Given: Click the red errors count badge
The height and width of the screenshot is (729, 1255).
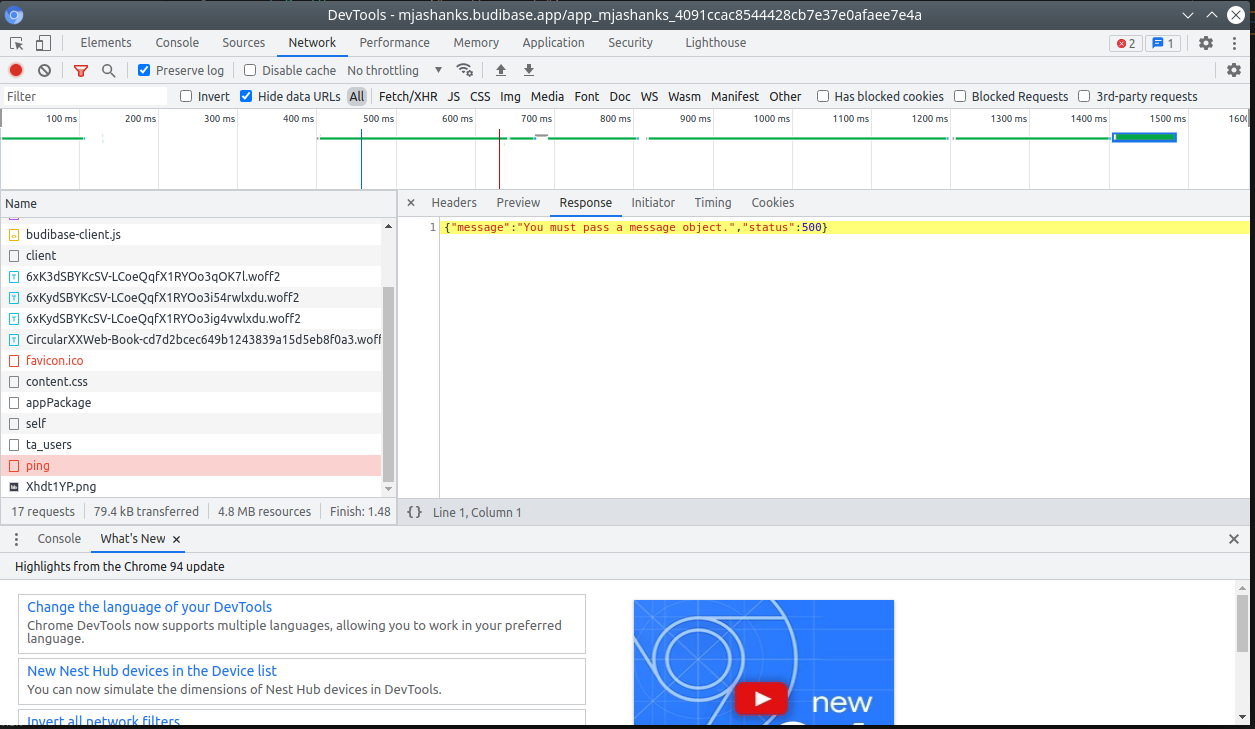Looking at the screenshot, I should pyautogui.click(x=1126, y=43).
